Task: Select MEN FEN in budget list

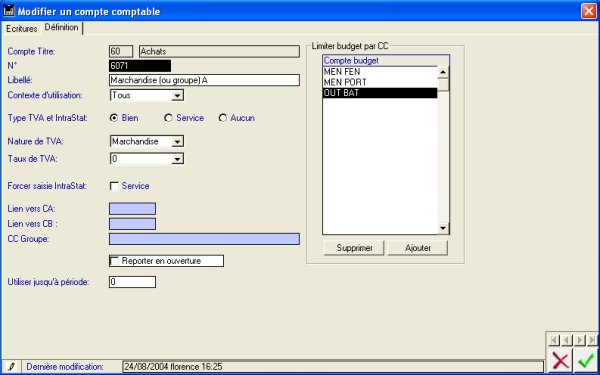Action: [380, 72]
